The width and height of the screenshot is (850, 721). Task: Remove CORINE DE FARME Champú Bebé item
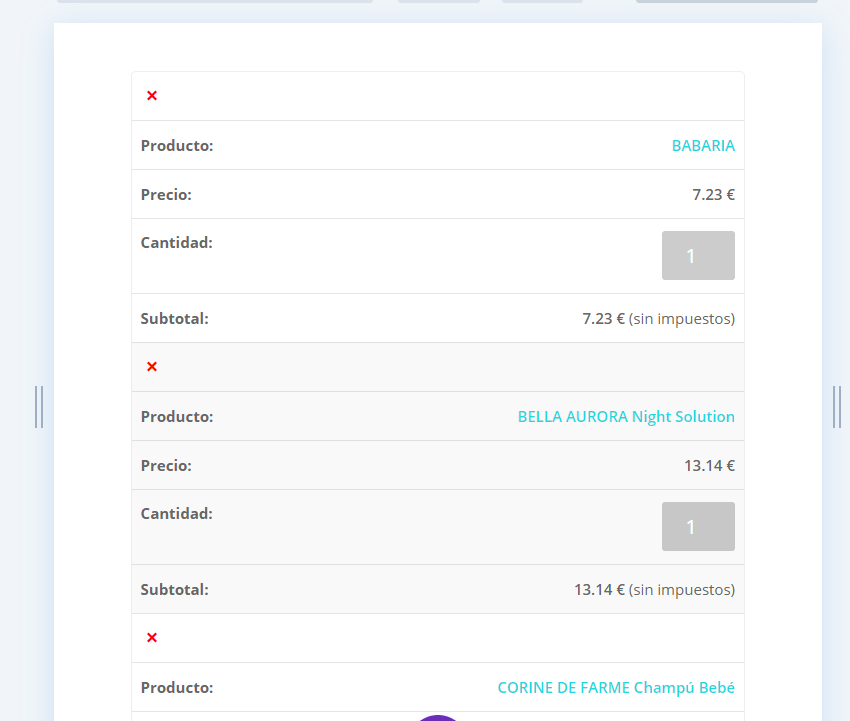[x=152, y=638]
